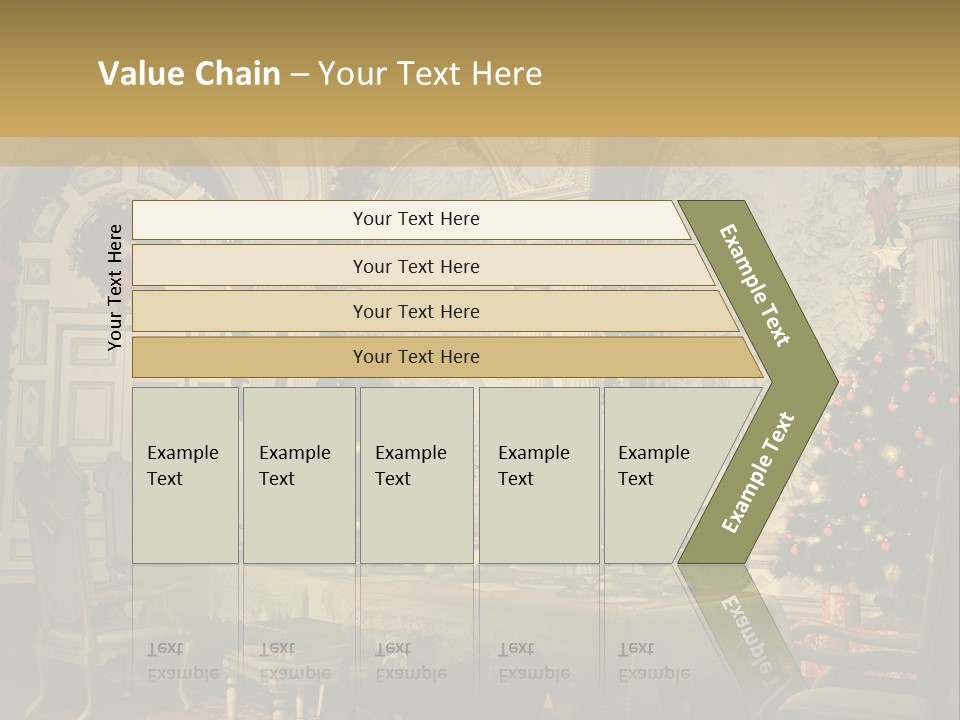This screenshot has width=960, height=720.
Task: Click the first "Example Text" box on left
Action: click(x=184, y=474)
